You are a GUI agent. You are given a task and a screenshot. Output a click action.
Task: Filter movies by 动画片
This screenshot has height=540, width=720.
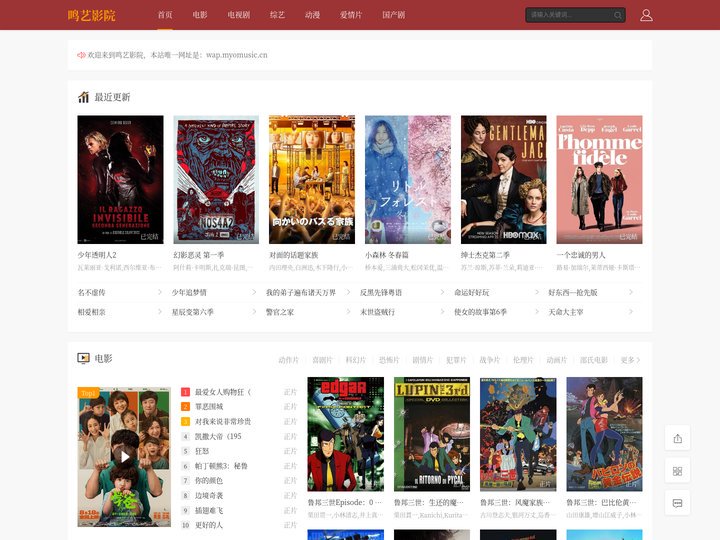click(557, 360)
